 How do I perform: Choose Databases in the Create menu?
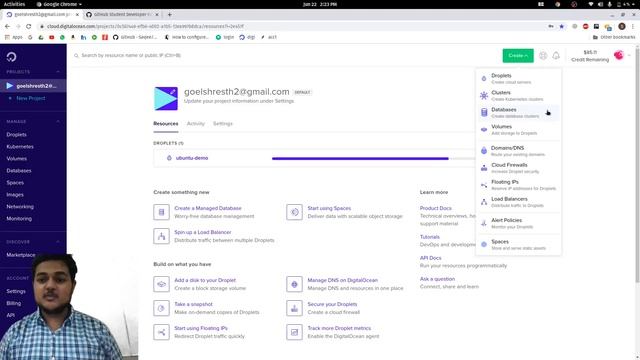click(518, 113)
